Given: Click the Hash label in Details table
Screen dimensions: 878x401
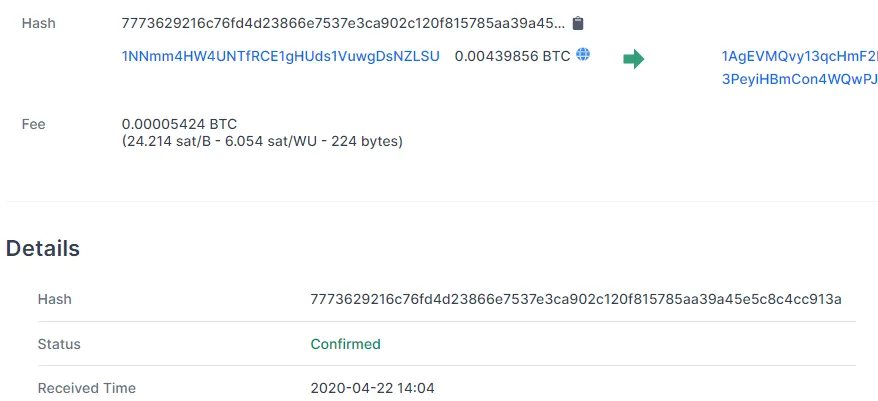Looking at the screenshot, I should (54, 300).
